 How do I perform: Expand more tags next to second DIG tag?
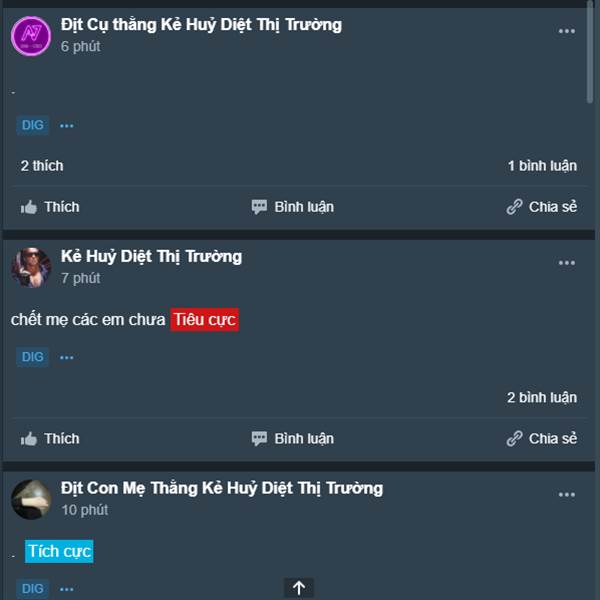coord(67,357)
